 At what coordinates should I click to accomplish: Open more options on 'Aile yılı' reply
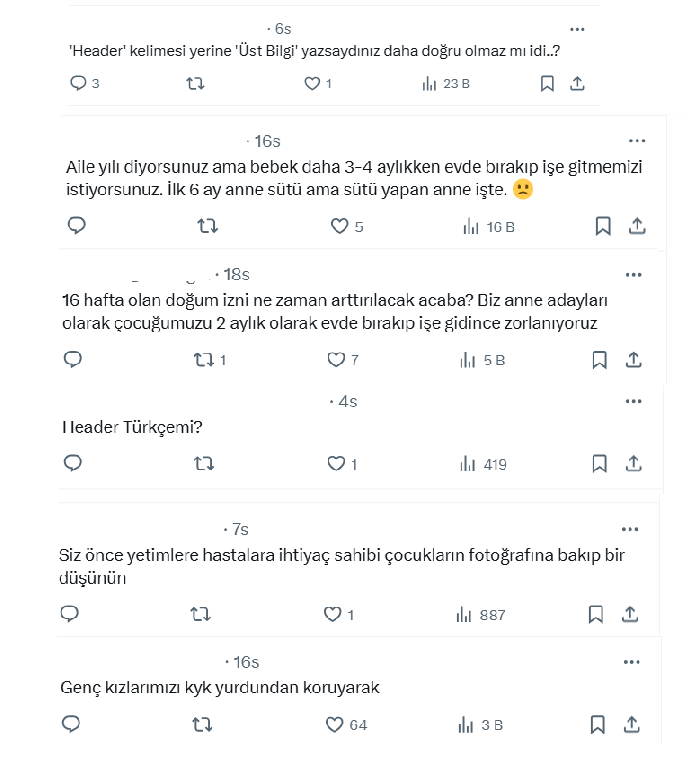click(636, 141)
